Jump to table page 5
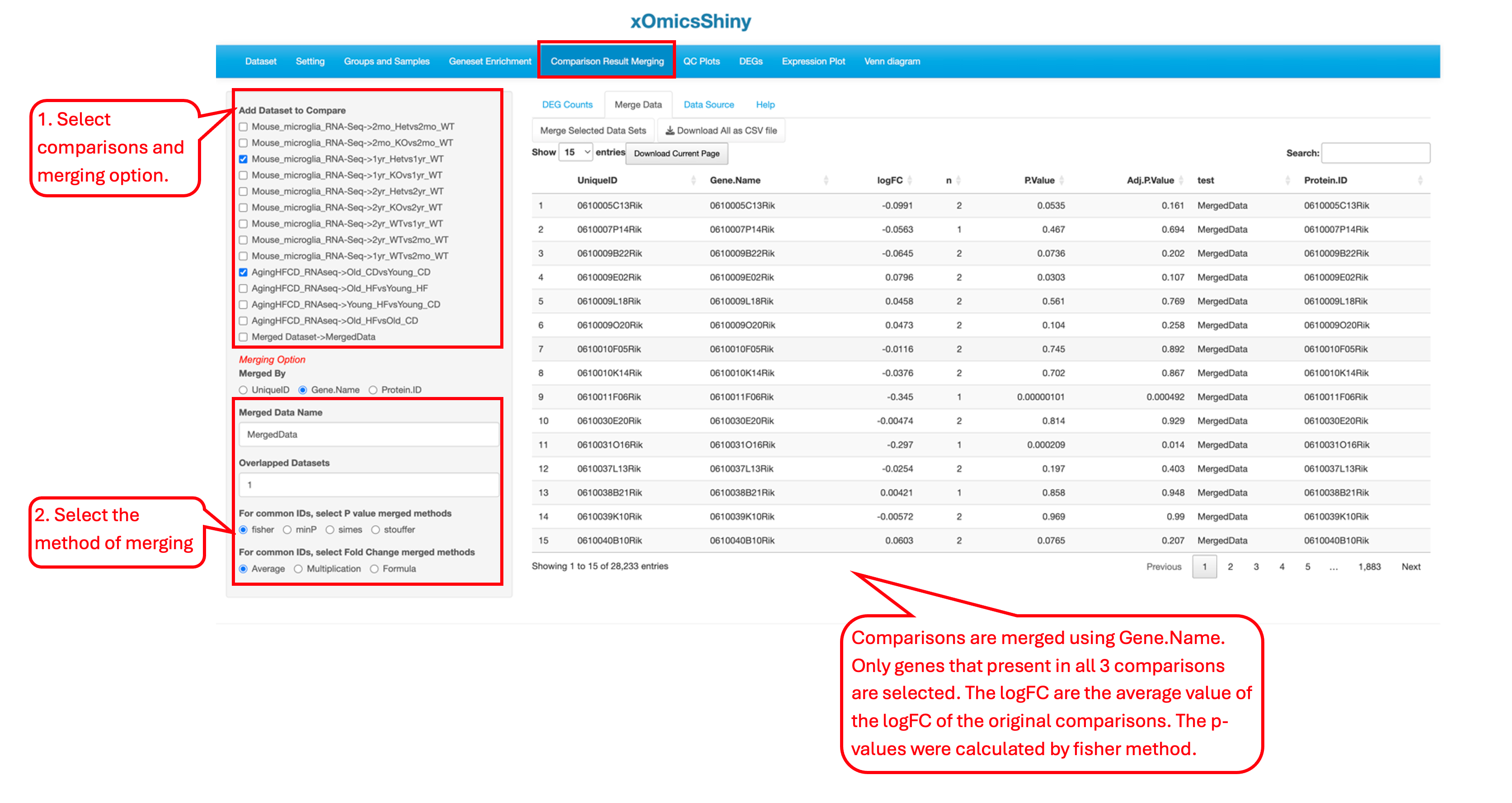 (1308, 567)
